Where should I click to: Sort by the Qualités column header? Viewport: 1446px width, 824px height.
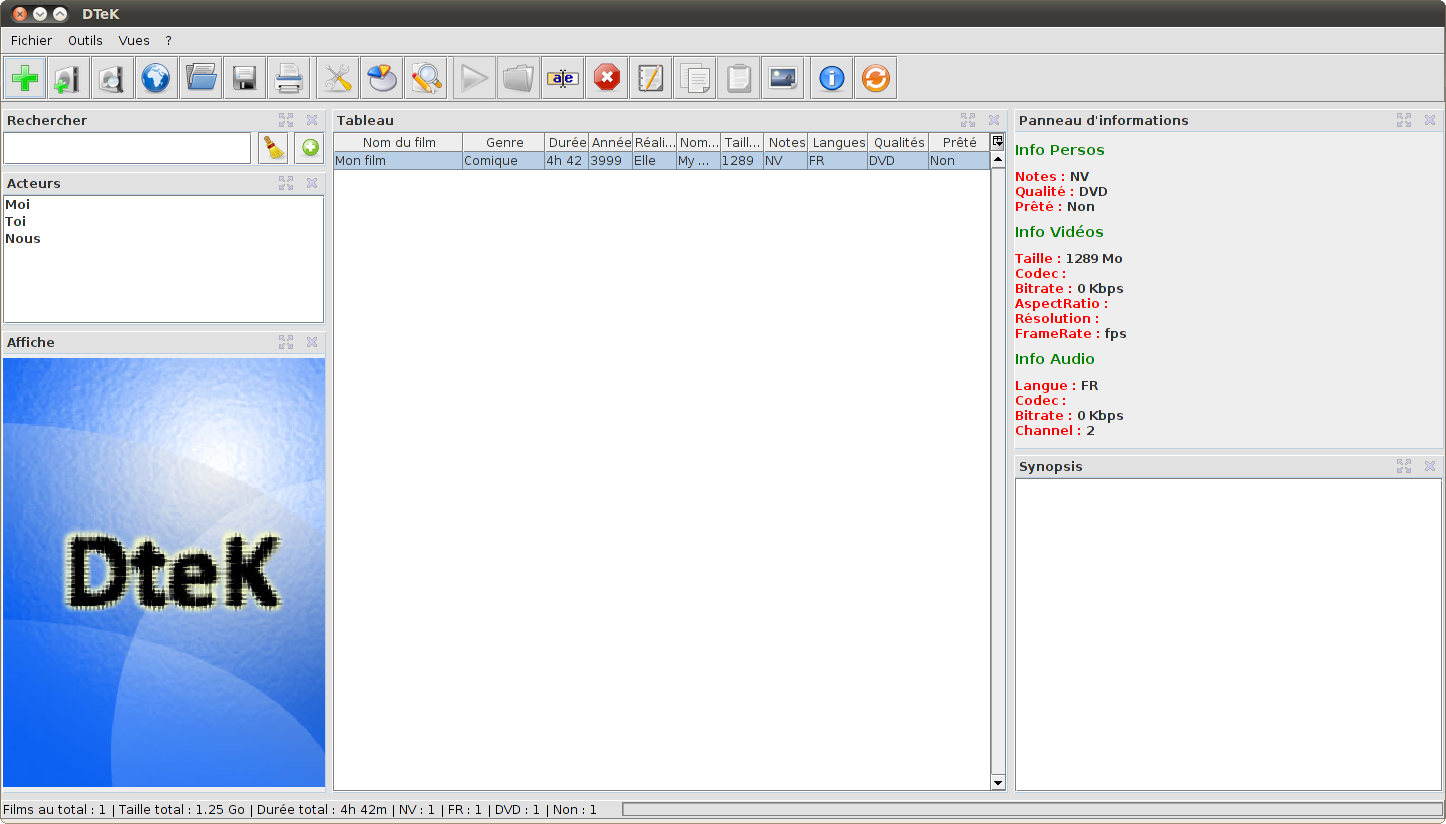[898, 142]
